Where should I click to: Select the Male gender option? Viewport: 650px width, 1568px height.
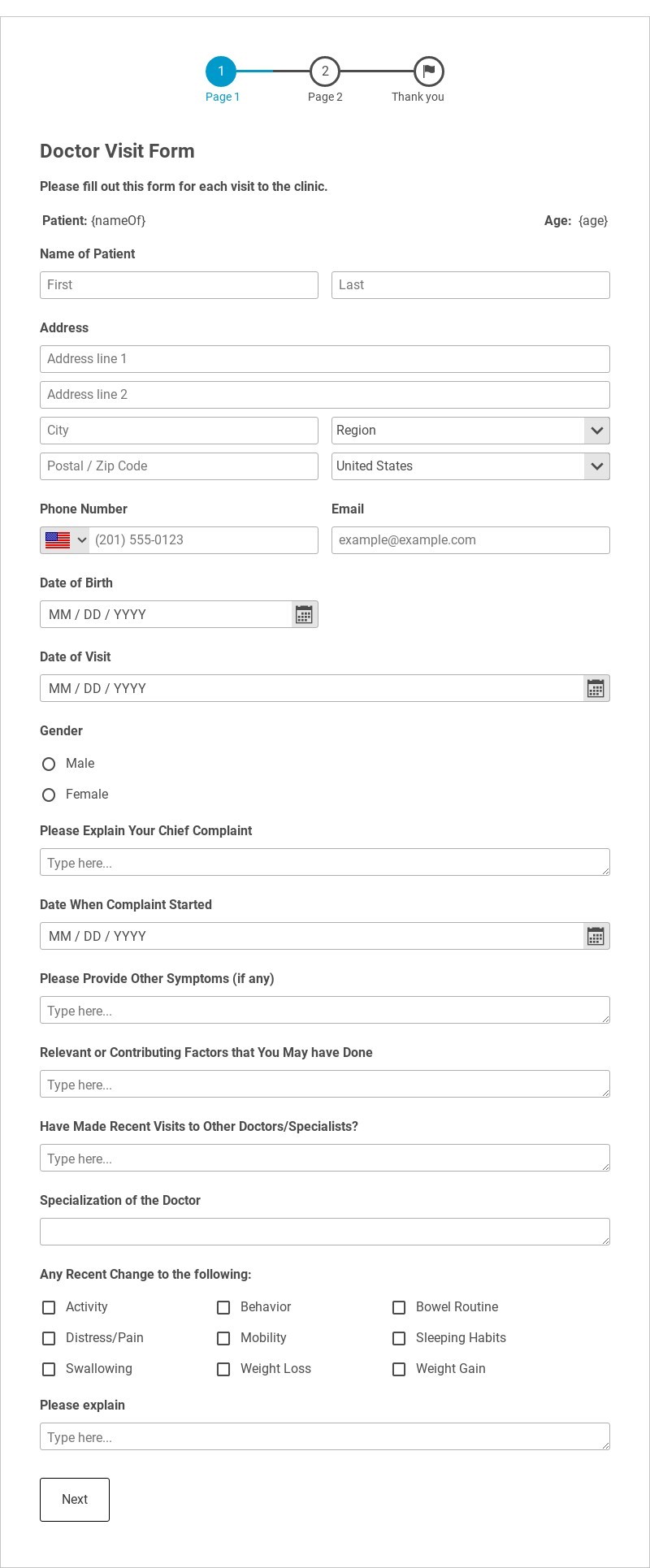click(x=49, y=764)
